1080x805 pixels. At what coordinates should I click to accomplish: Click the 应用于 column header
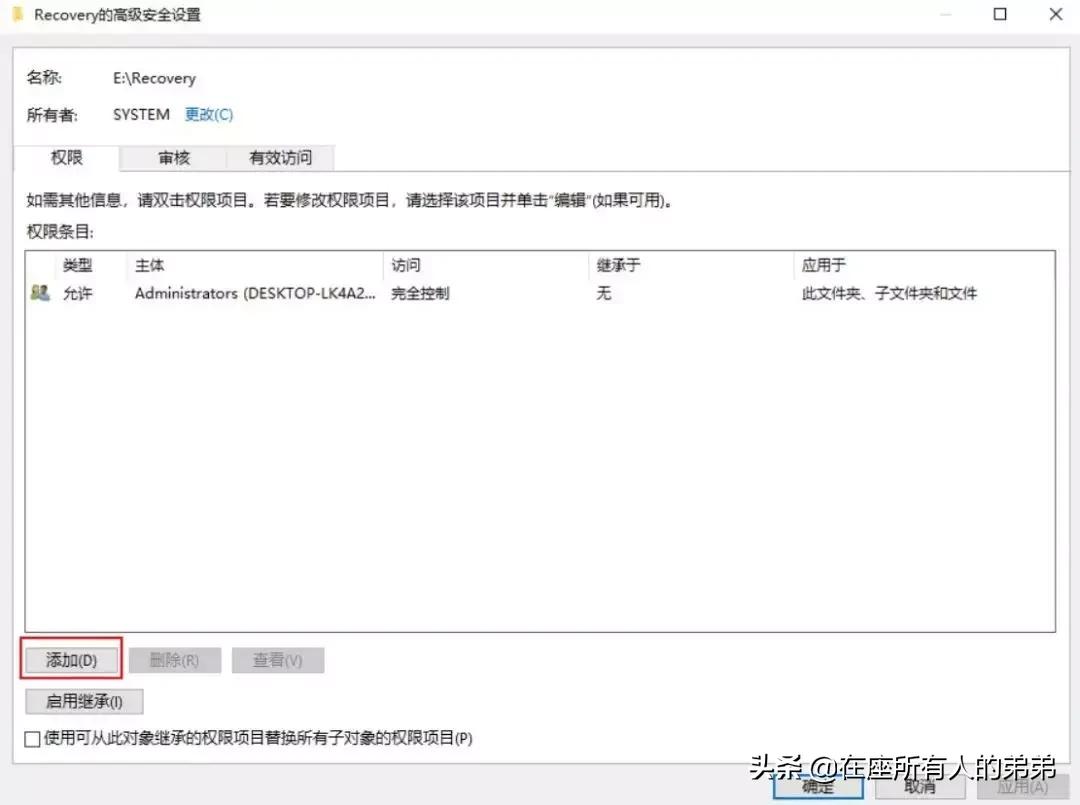click(x=823, y=265)
